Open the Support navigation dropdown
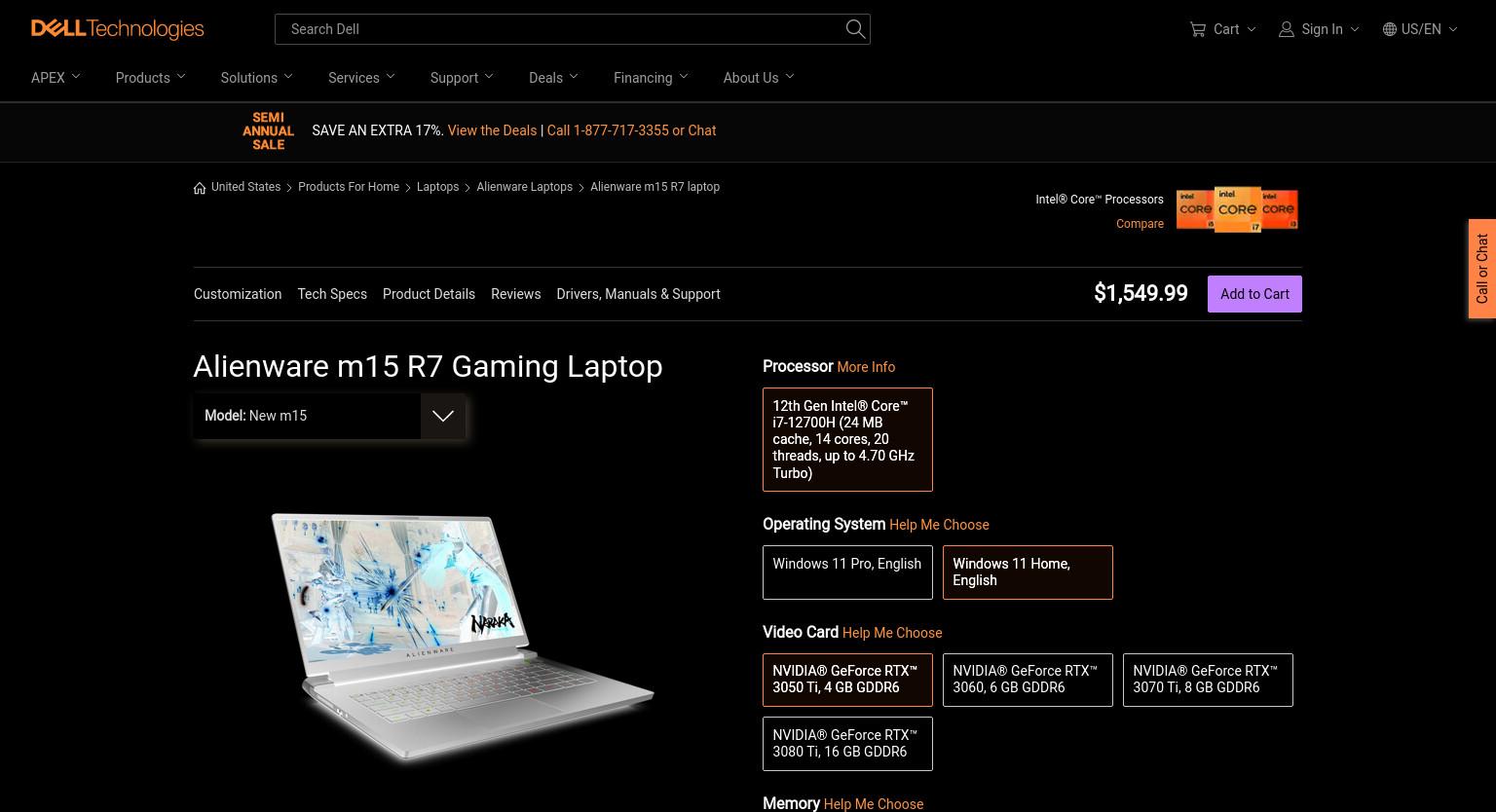 pyautogui.click(x=462, y=78)
